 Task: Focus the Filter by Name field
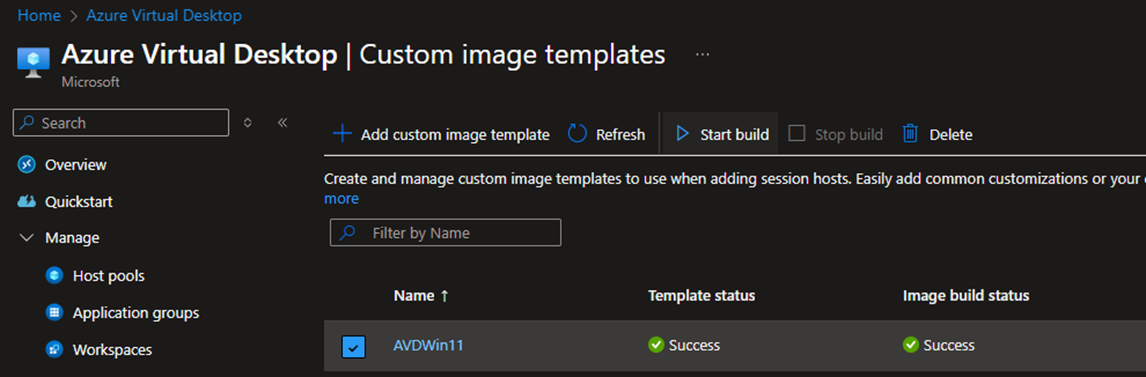tap(446, 232)
